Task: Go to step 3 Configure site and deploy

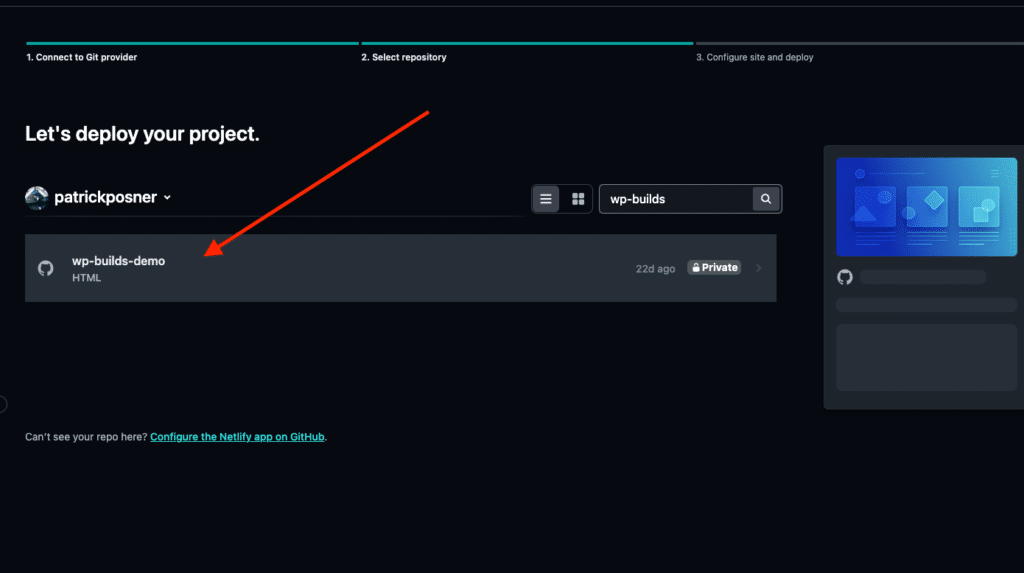Action: pos(754,57)
